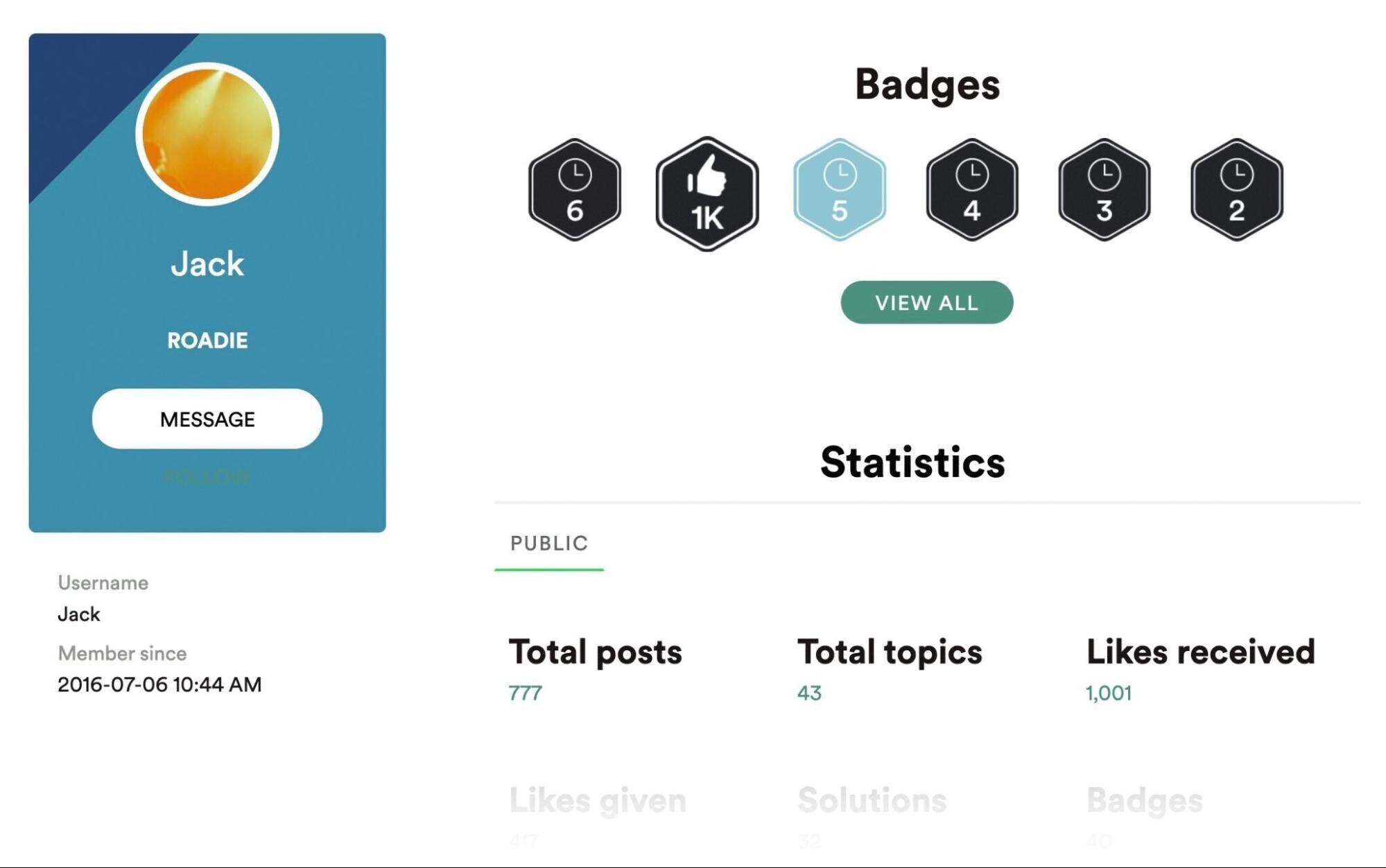Select the Jack name on profile card

click(x=207, y=264)
